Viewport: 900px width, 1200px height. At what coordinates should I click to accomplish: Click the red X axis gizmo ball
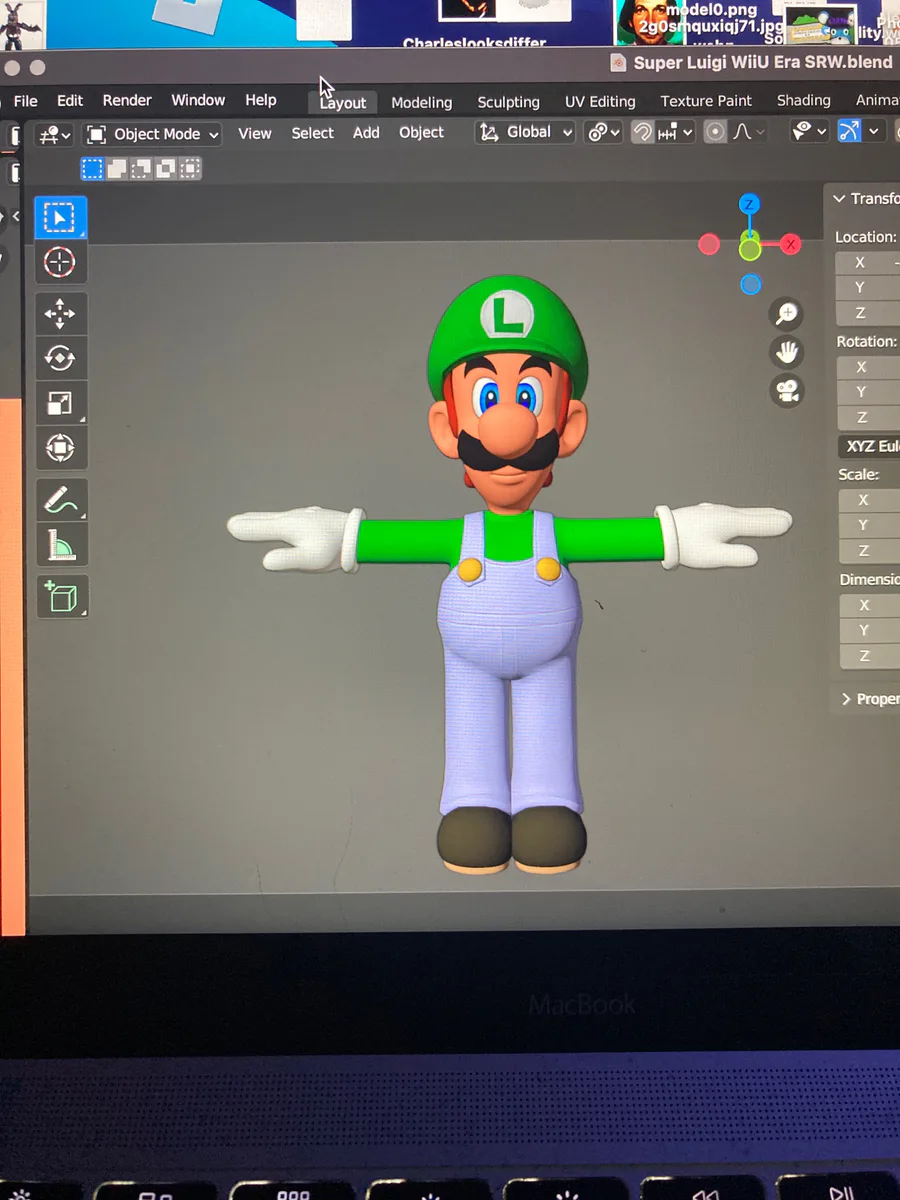[791, 244]
